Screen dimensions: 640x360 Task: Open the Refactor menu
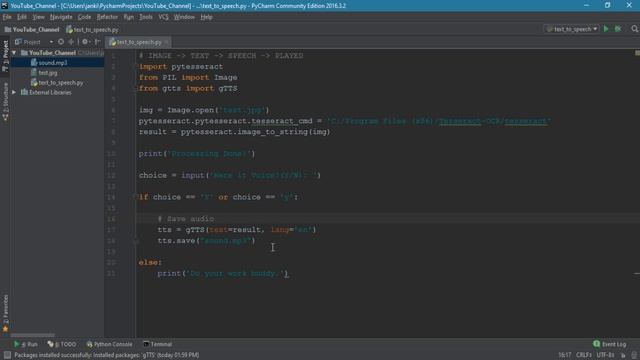pyautogui.click(x=107, y=17)
